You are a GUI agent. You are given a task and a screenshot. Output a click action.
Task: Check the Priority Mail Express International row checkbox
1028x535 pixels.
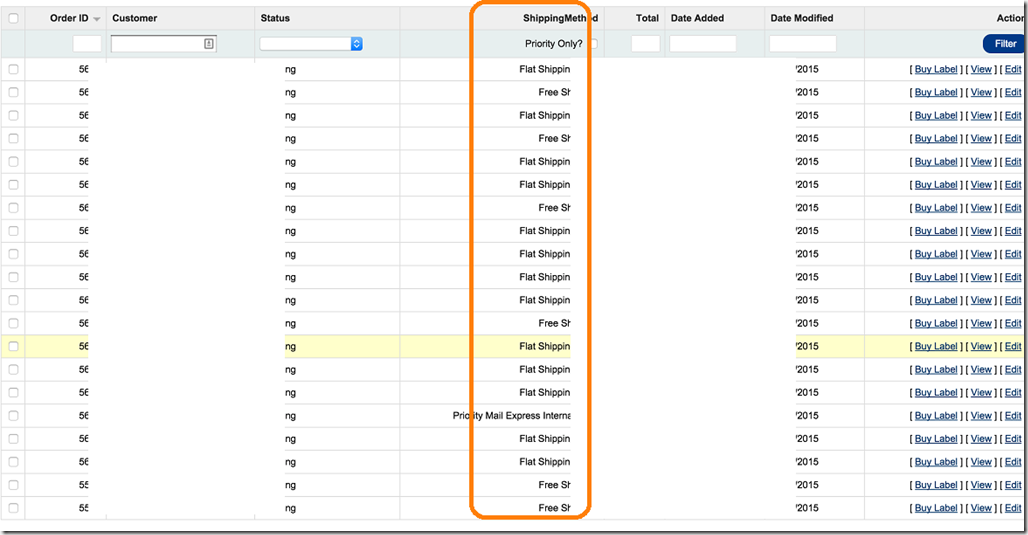(13, 416)
